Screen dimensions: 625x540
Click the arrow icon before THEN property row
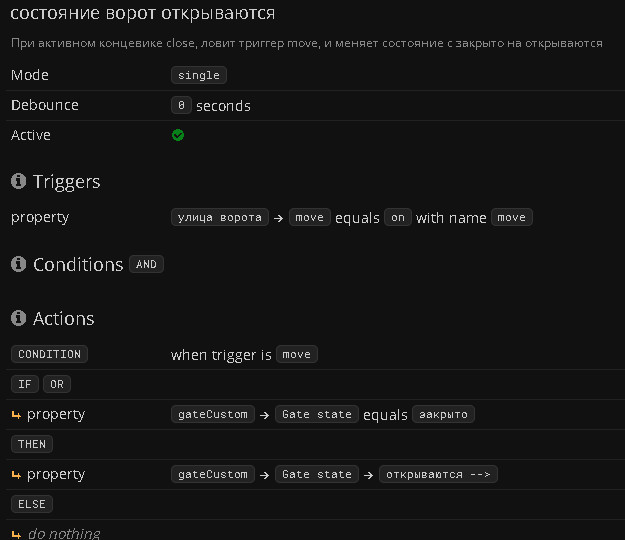coord(16,474)
